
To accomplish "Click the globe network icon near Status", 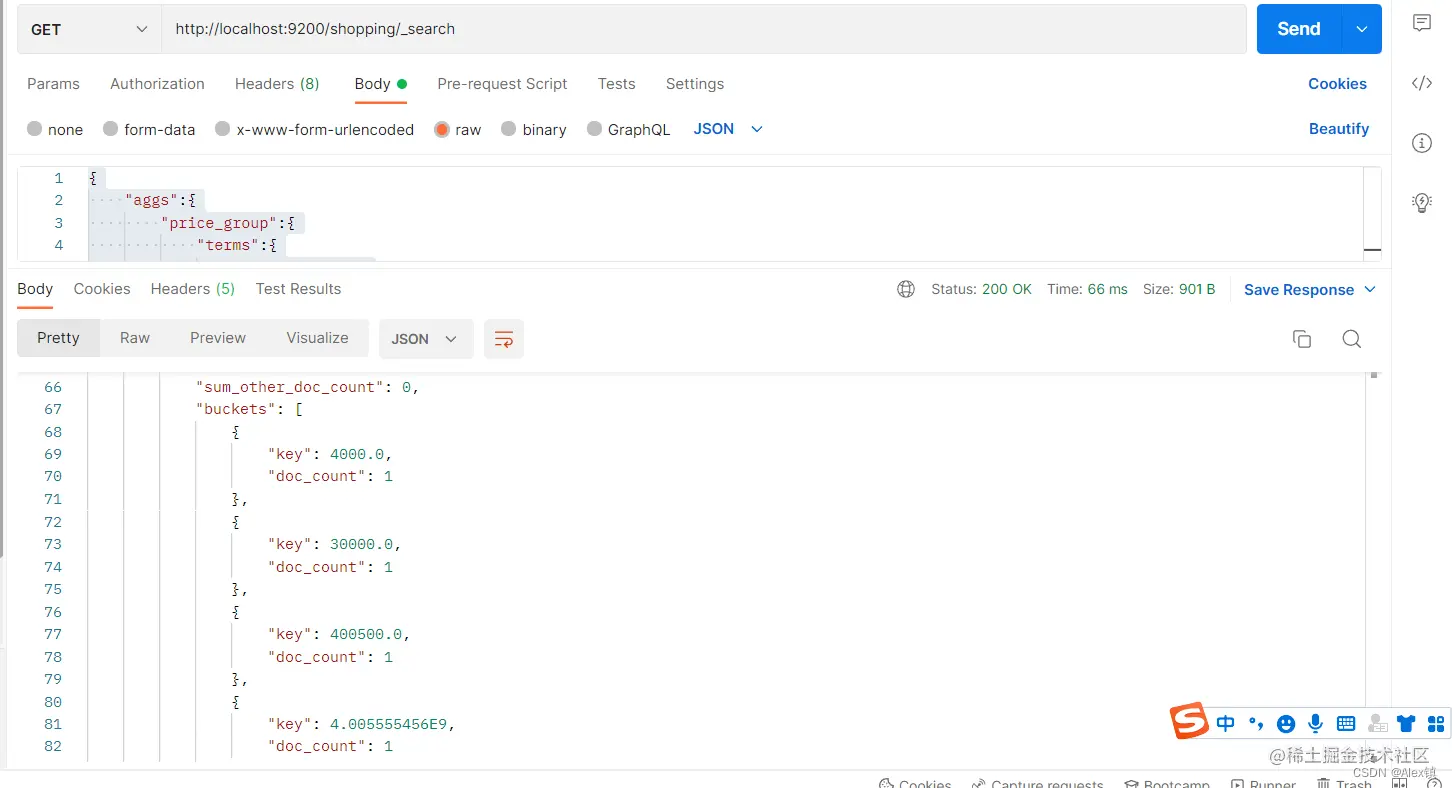I will point(906,289).
